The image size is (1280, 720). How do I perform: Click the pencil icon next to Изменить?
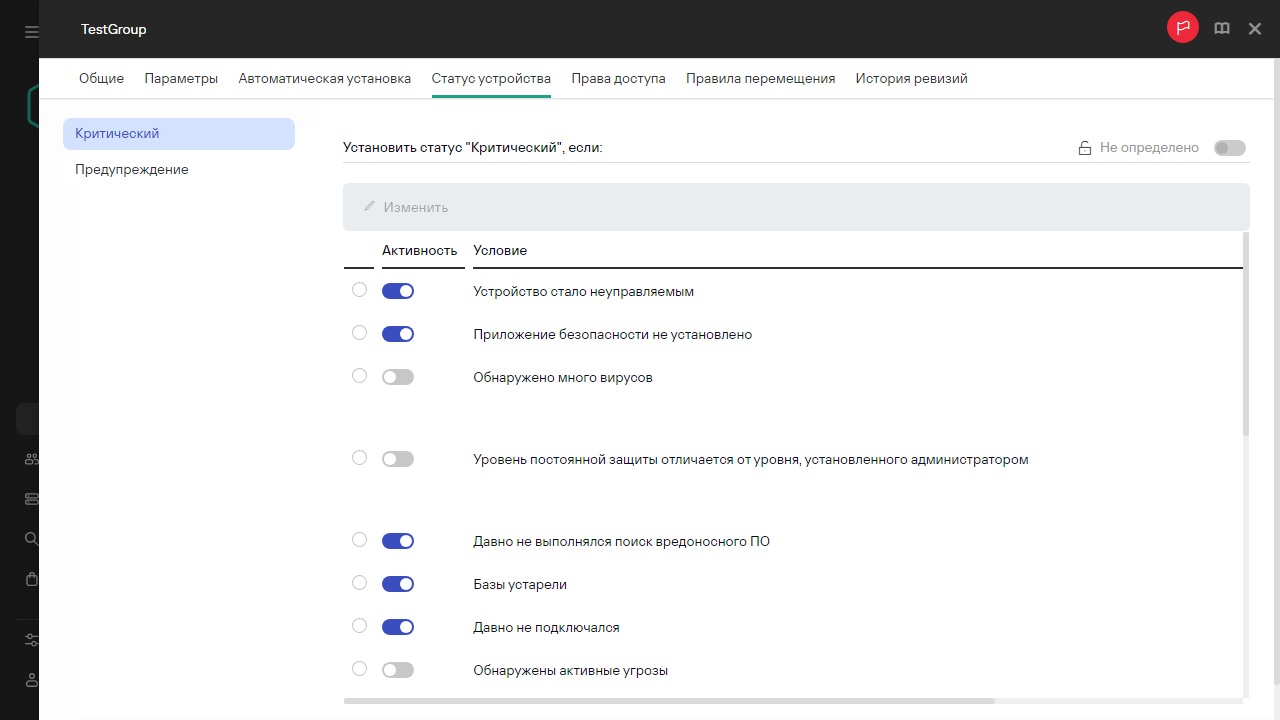pyautogui.click(x=369, y=207)
